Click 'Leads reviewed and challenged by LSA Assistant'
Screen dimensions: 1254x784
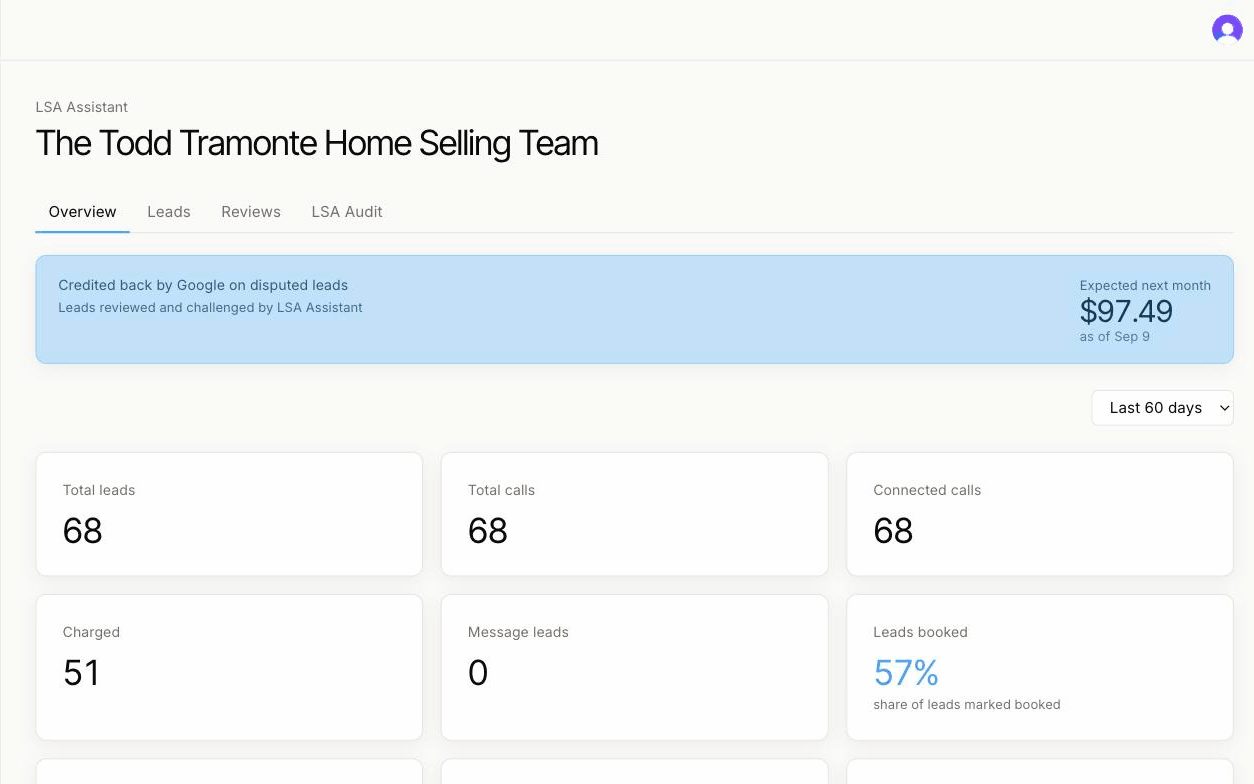click(x=210, y=308)
